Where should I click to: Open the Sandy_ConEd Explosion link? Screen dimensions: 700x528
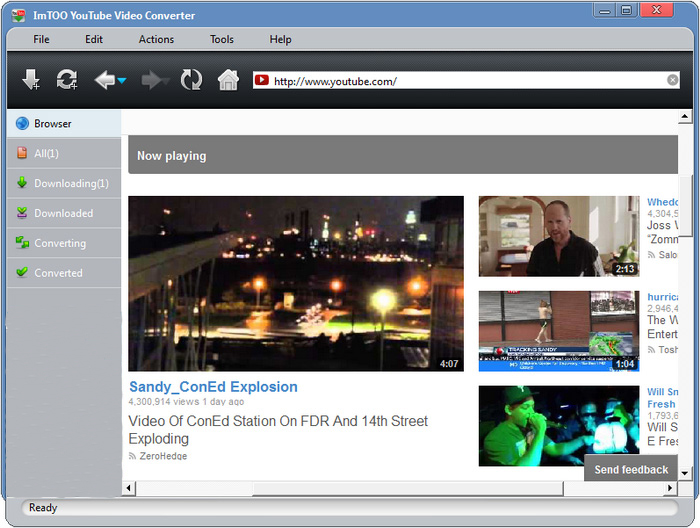click(x=213, y=387)
